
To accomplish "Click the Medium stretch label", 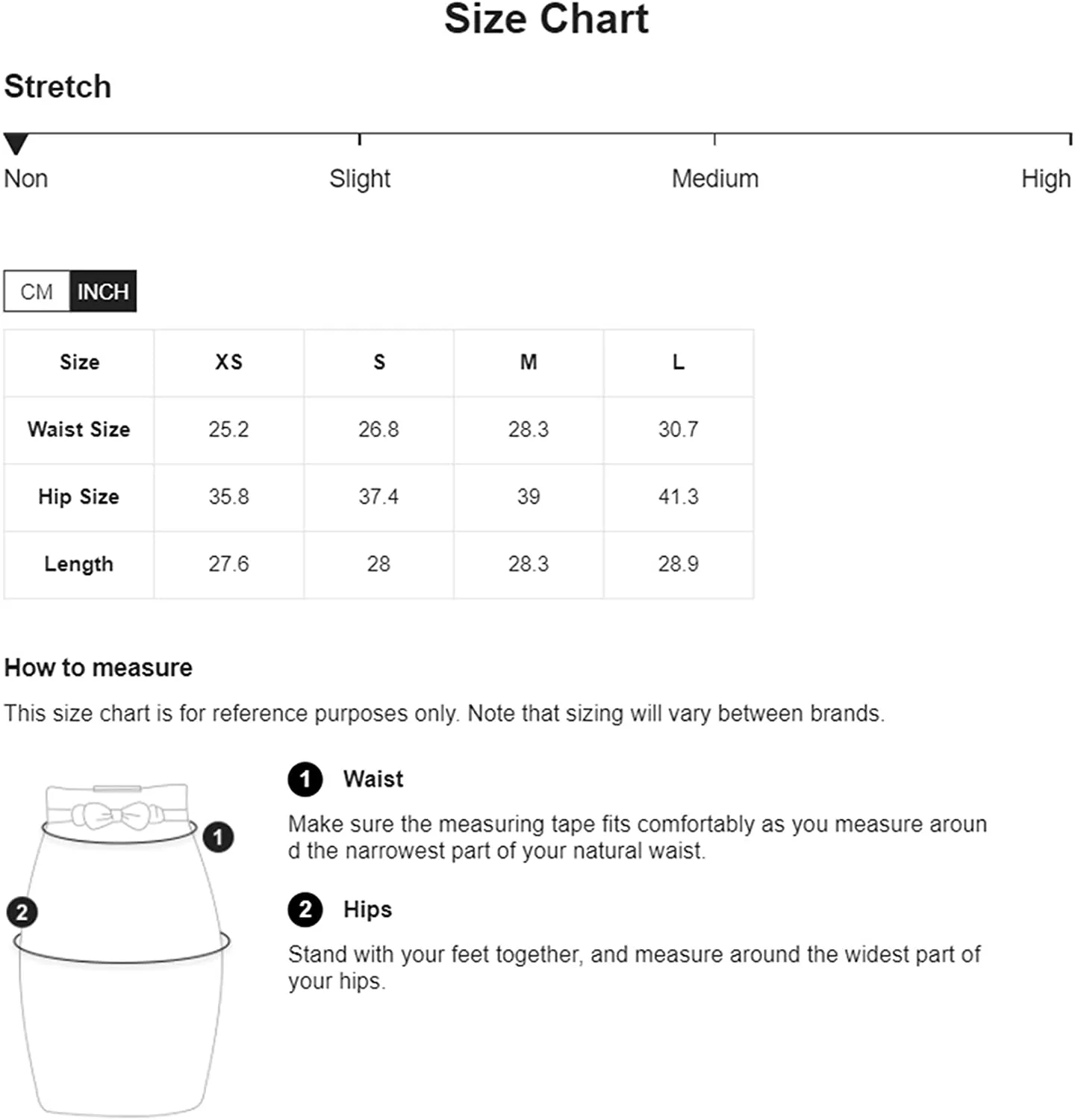I will (x=715, y=178).
